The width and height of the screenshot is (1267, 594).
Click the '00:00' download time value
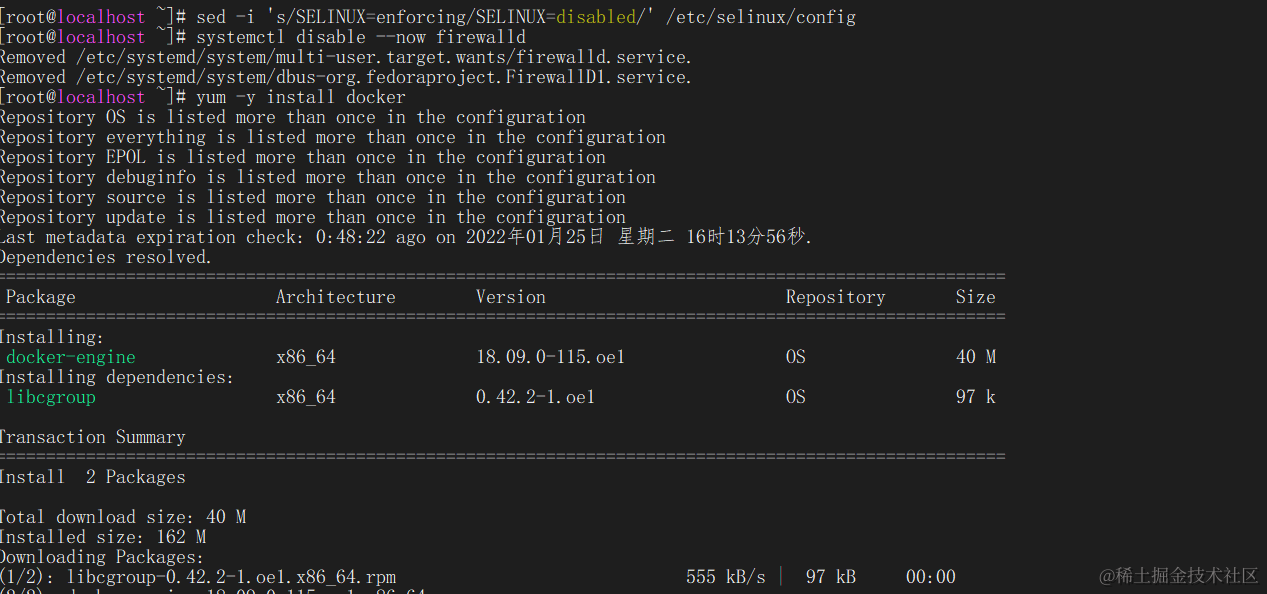tap(931, 577)
